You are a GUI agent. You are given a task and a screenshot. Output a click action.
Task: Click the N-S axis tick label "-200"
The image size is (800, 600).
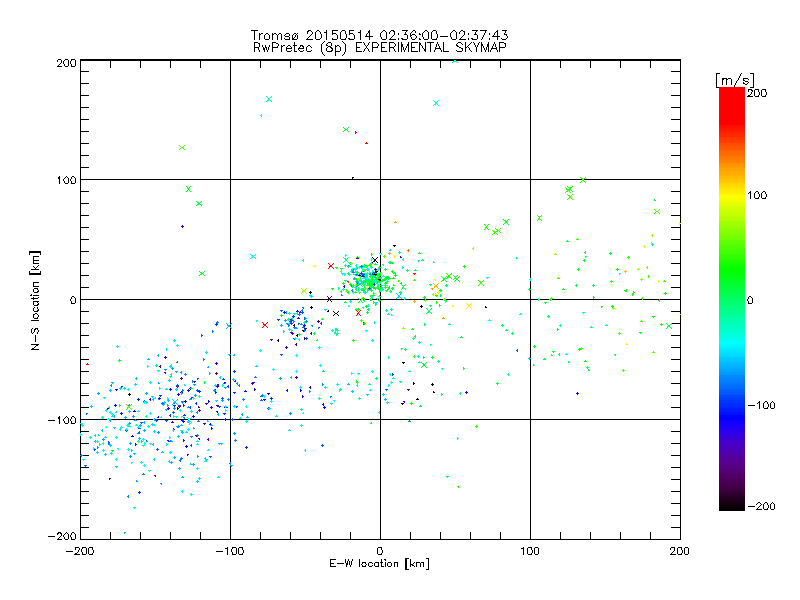coord(62,536)
